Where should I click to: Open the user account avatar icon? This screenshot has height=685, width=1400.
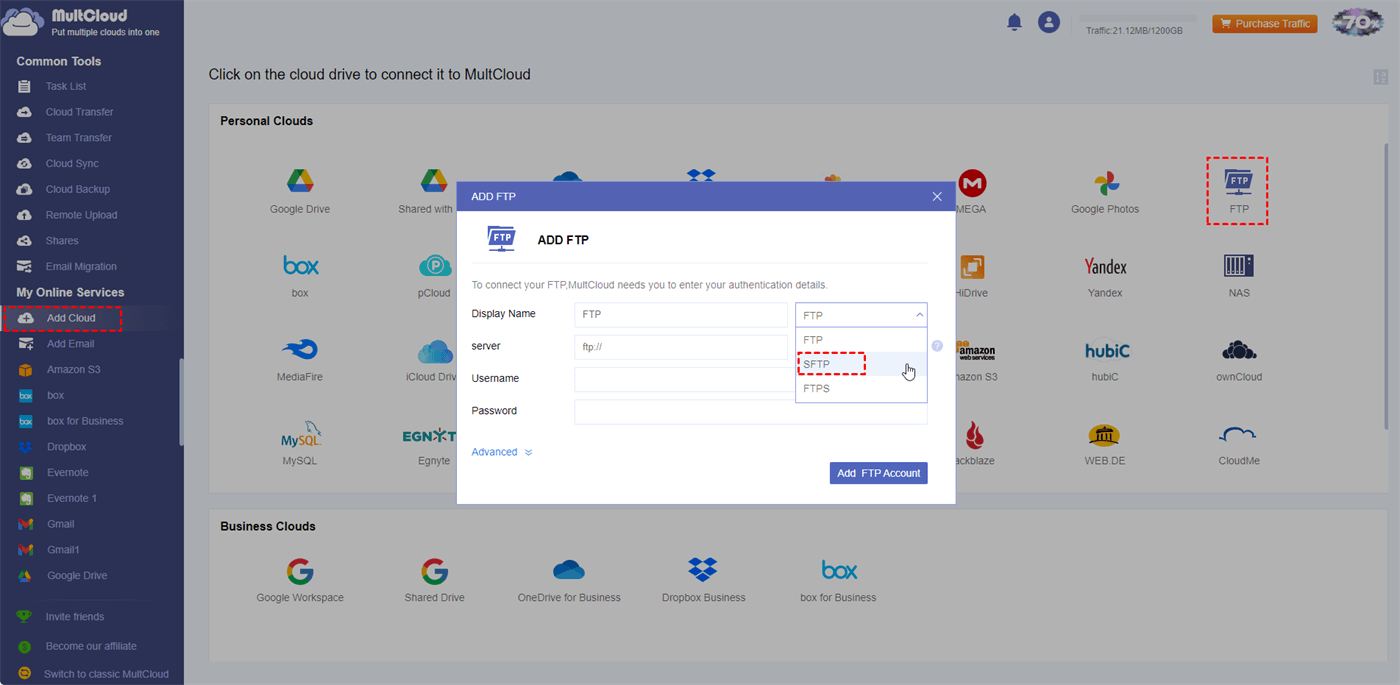1048,22
